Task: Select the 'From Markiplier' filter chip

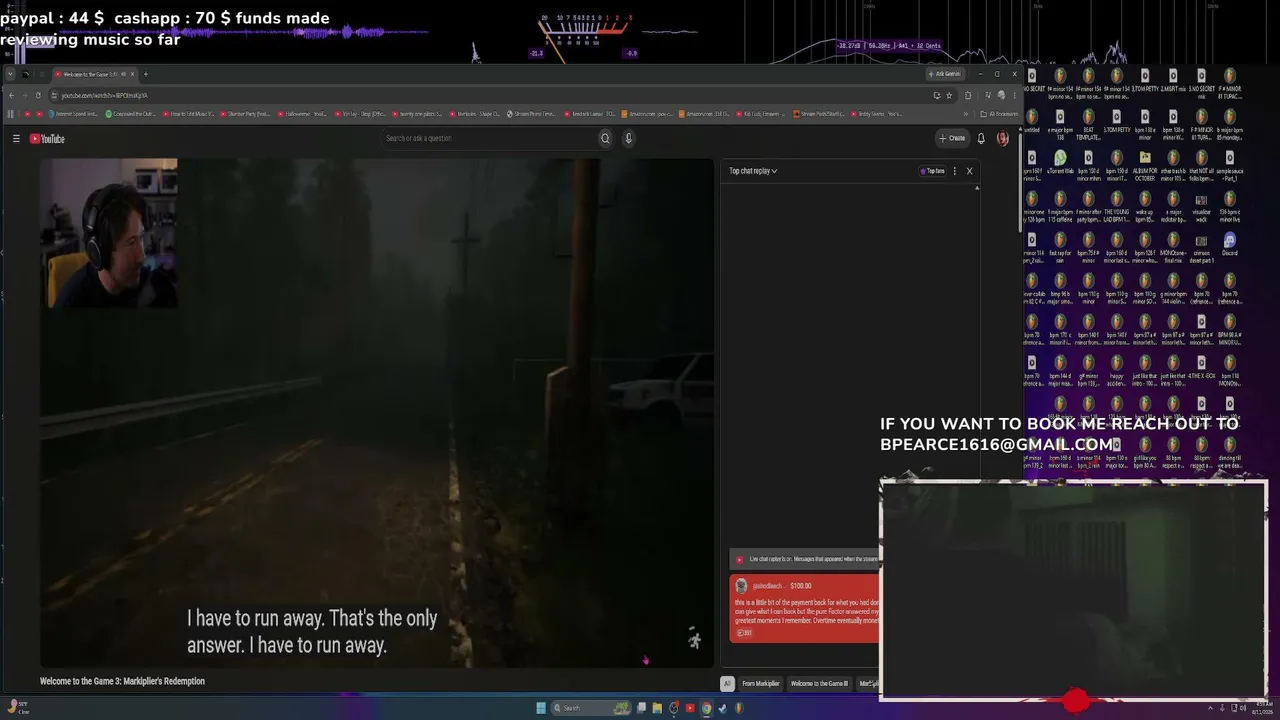Action: click(x=761, y=684)
